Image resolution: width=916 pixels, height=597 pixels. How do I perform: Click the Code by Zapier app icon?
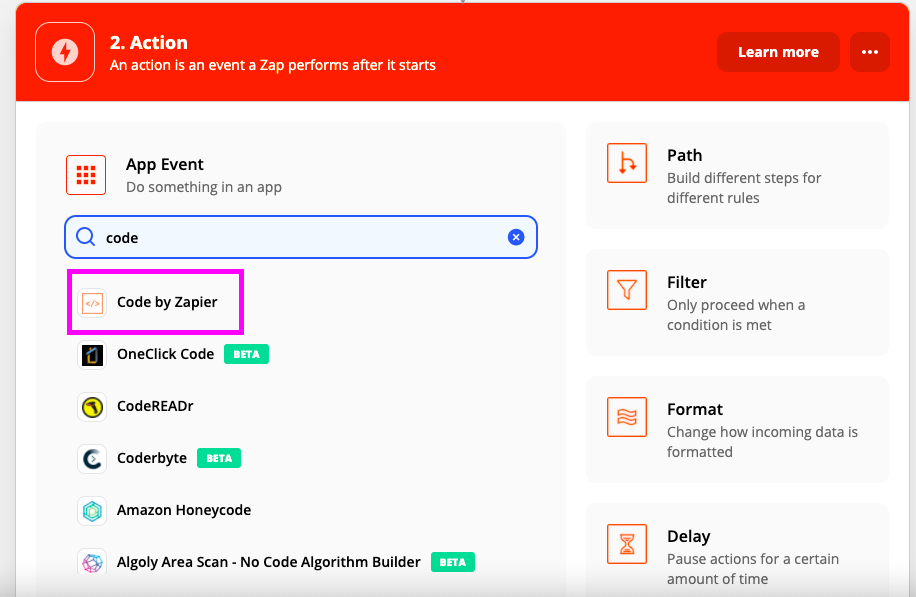[92, 302]
